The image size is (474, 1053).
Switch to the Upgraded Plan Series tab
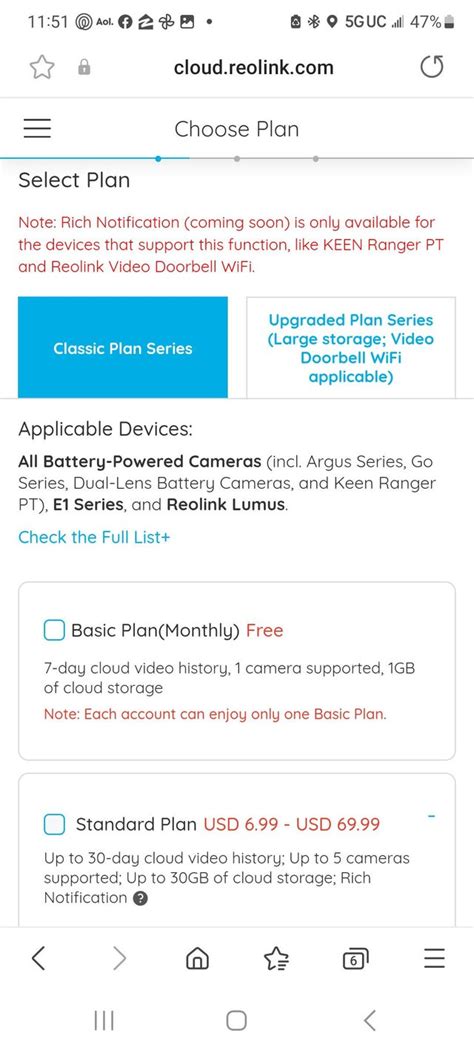(x=351, y=348)
